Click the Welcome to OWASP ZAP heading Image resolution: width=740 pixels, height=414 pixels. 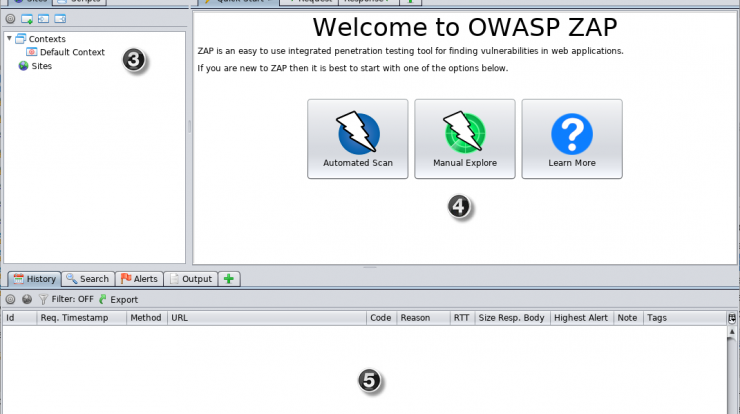[x=465, y=27]
